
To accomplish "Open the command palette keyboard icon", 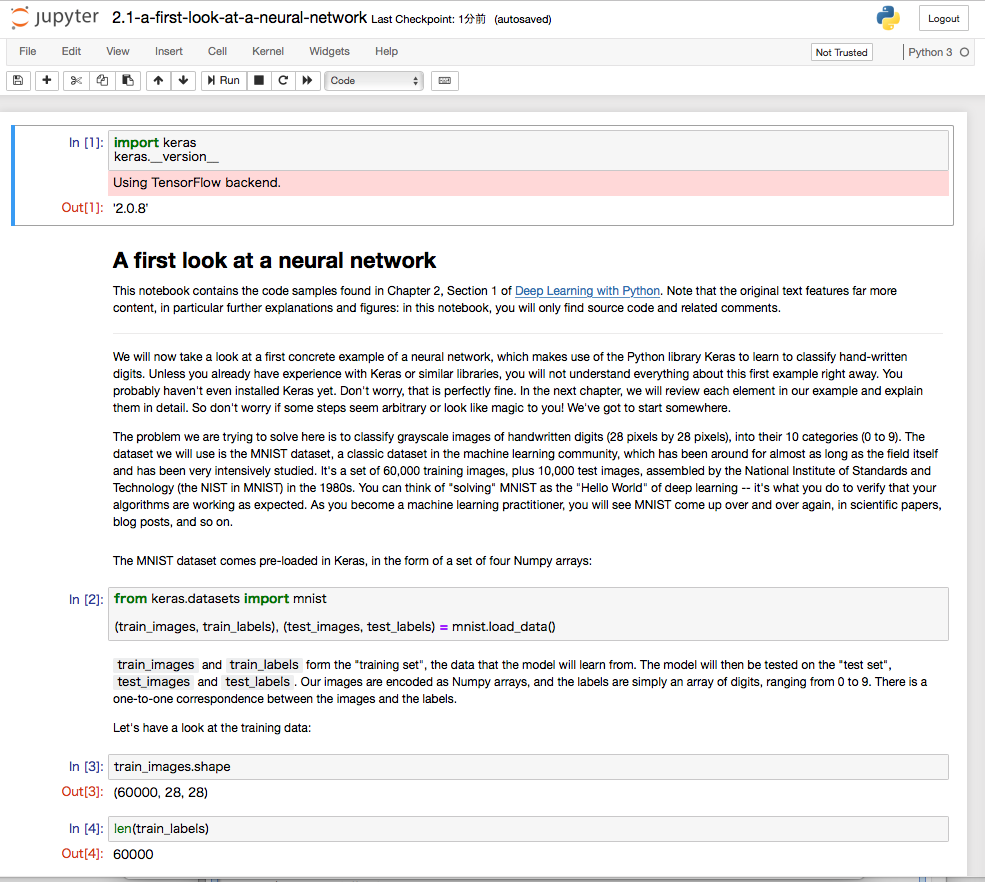I will (445, 80).
